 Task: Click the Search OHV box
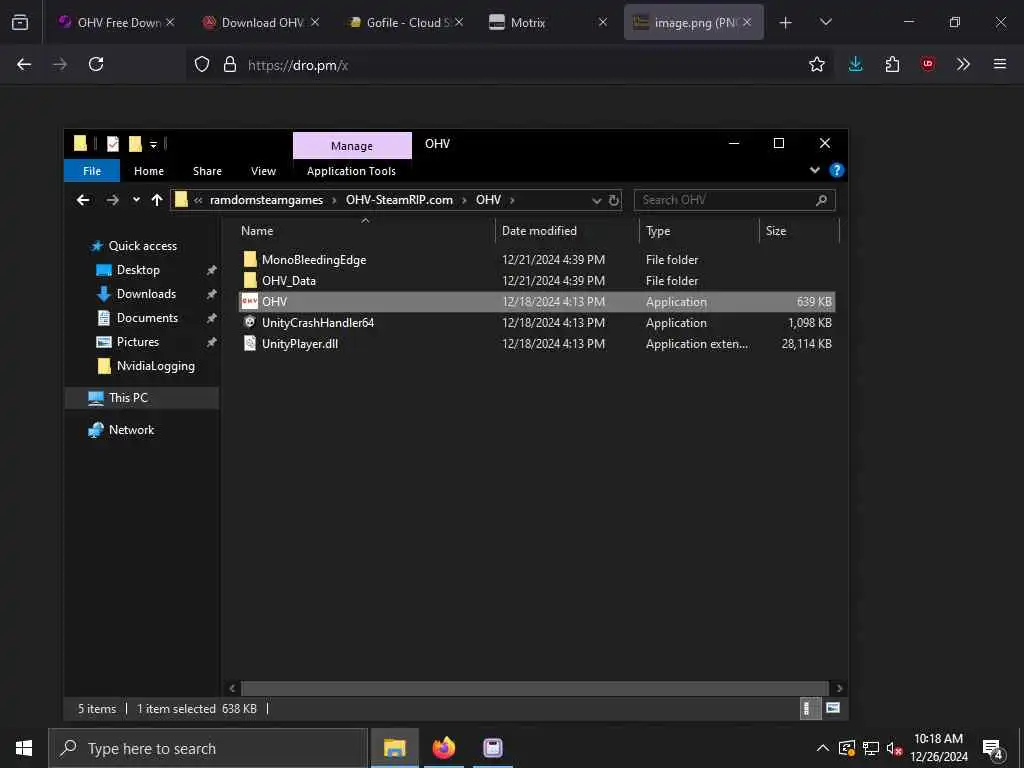click(734, 200)
